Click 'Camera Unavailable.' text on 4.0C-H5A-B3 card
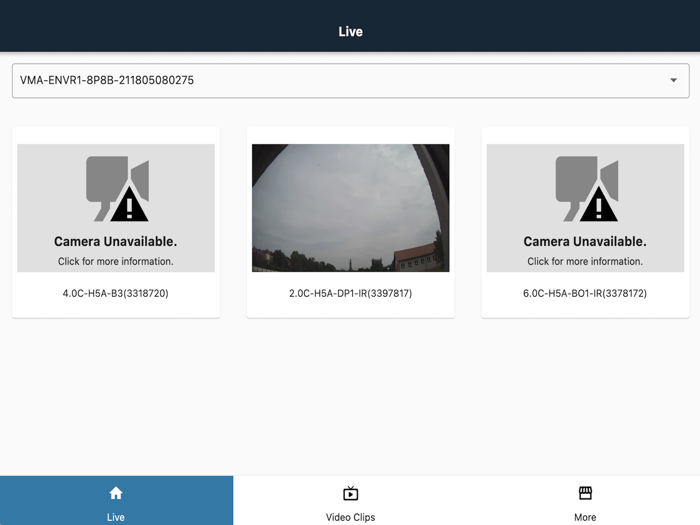 (x=116, y=242)
